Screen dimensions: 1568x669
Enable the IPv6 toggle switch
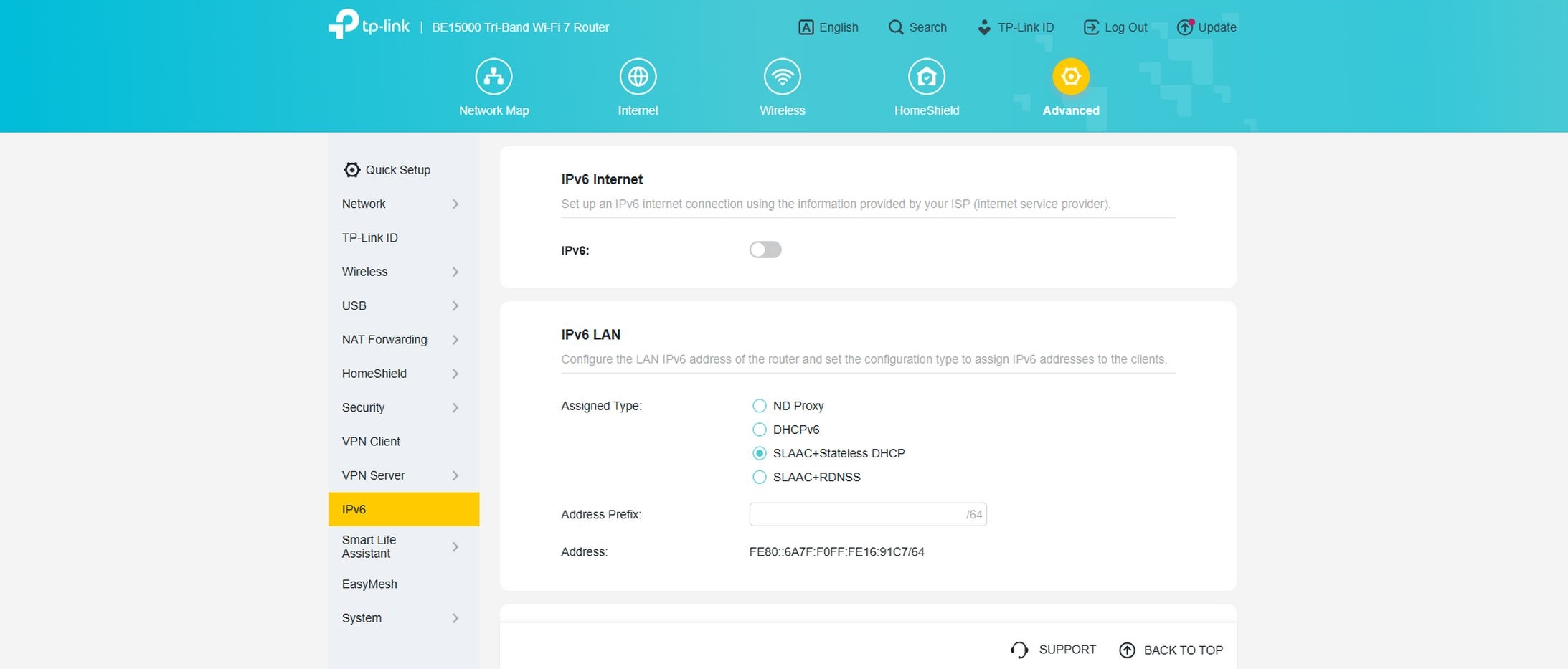click(765, 250)
